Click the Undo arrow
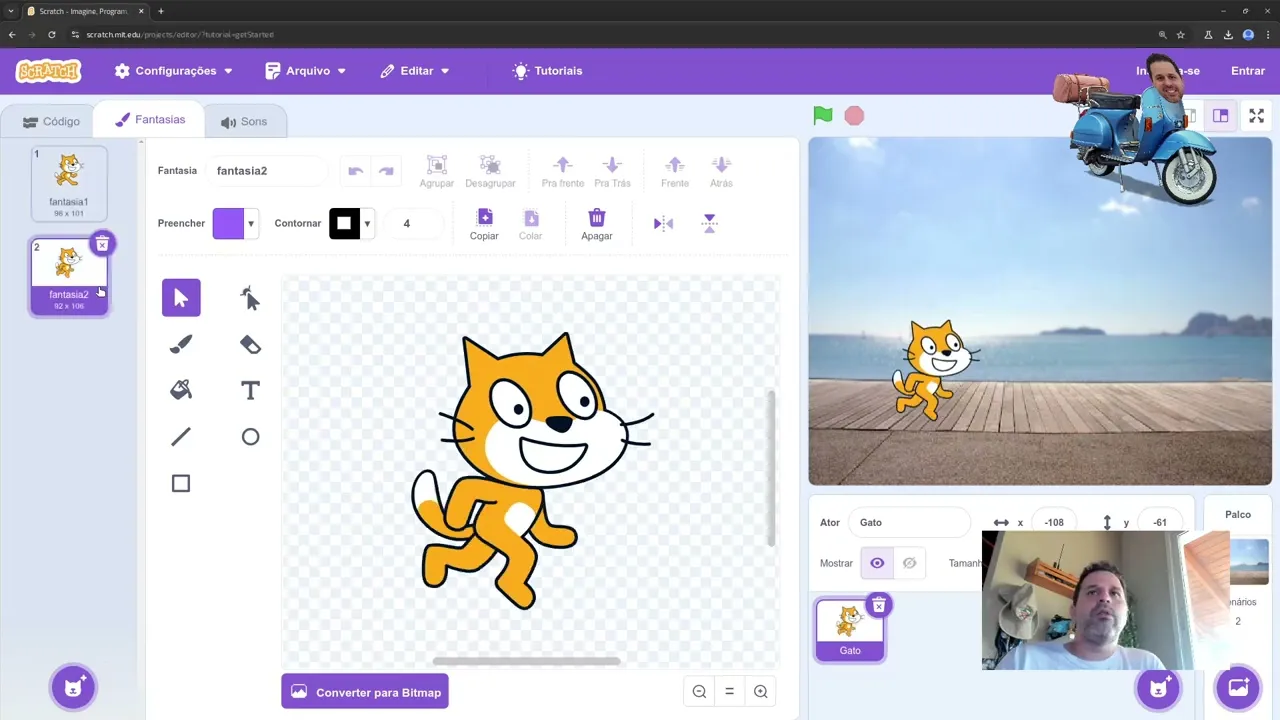The image size is (1280, 720). [x=355, y=171]
